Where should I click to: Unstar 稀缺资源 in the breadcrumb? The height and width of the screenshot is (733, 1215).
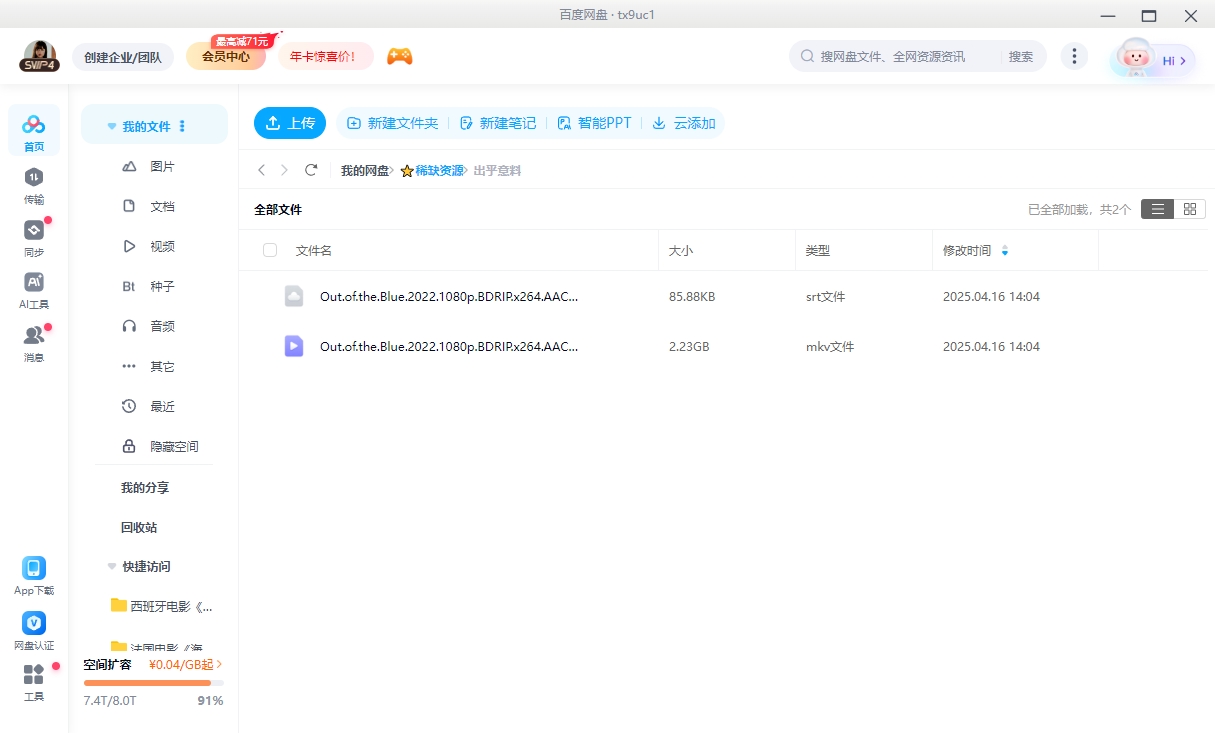click(x=406, y=170)
